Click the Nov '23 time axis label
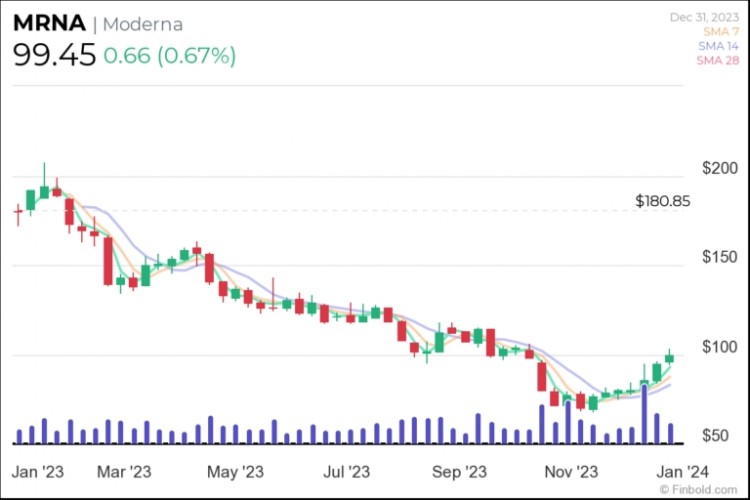 pyautogui.click(x=572, y=470)
